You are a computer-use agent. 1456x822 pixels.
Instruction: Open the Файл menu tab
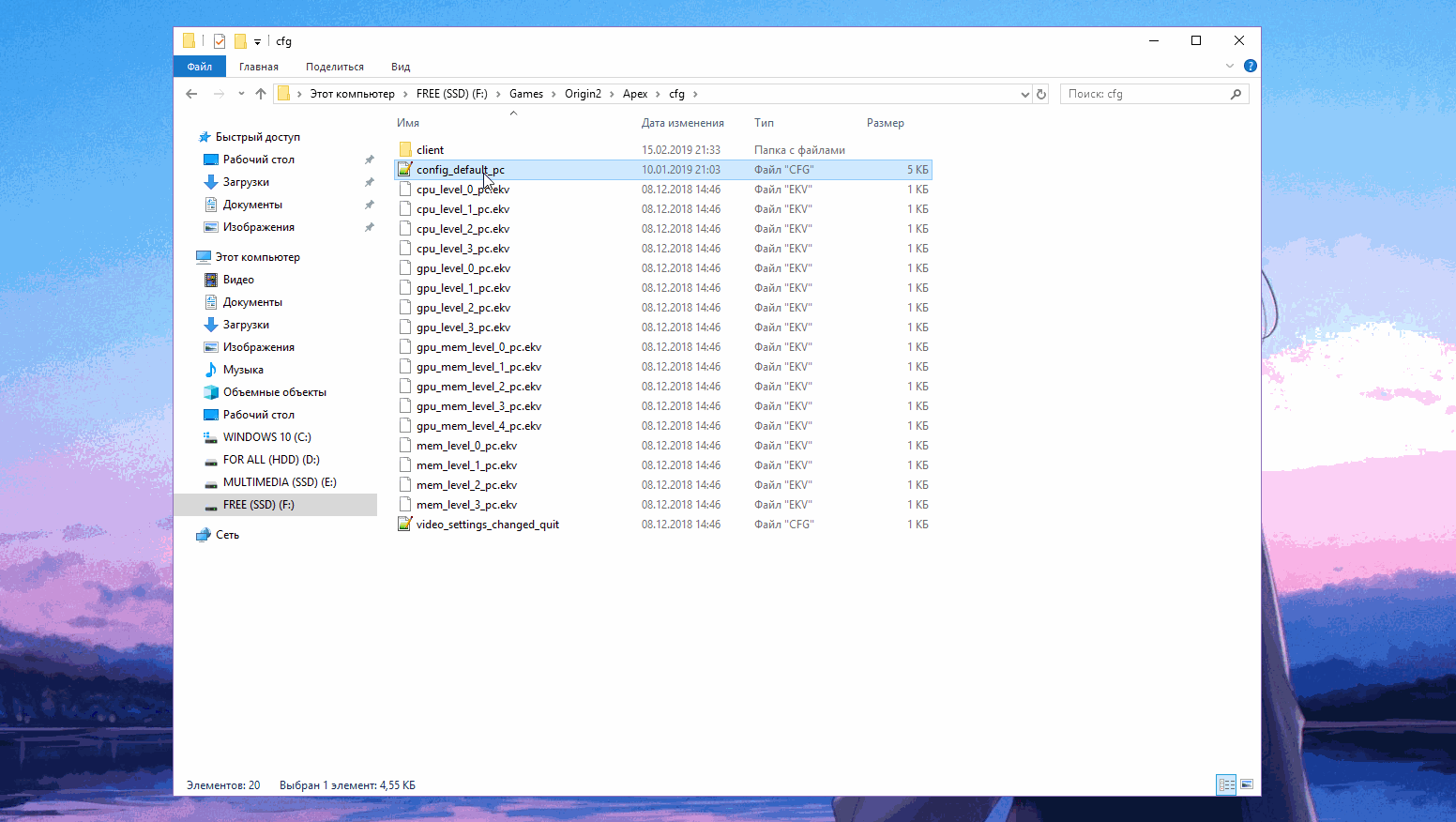pos(199,67)
